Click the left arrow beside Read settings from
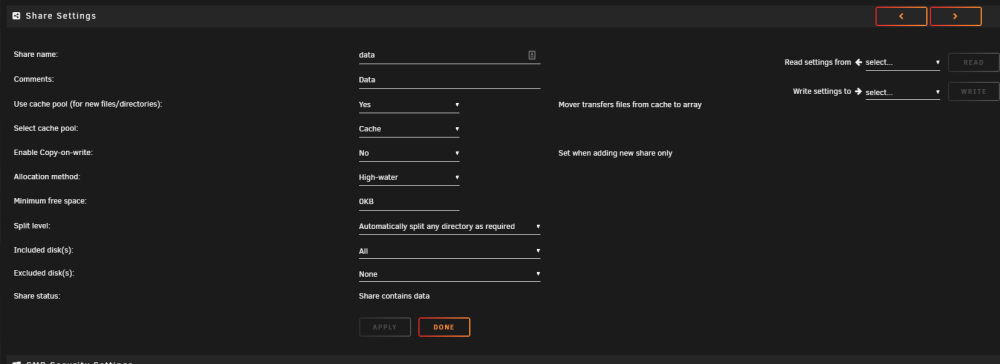The width and height of the screenshot is (1000, 364). [x=858, y=62]
